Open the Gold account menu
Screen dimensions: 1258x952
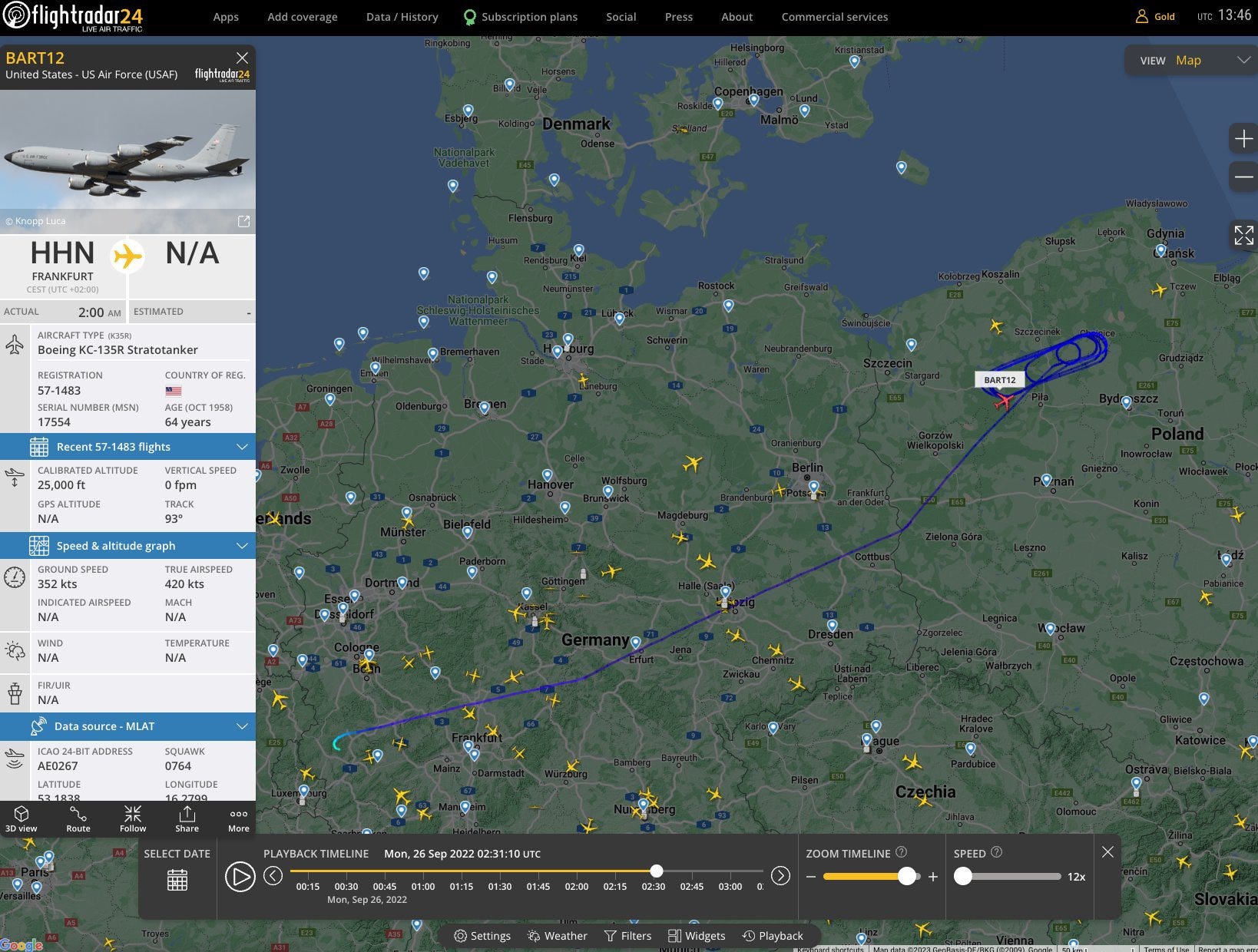pos(1155,16)
